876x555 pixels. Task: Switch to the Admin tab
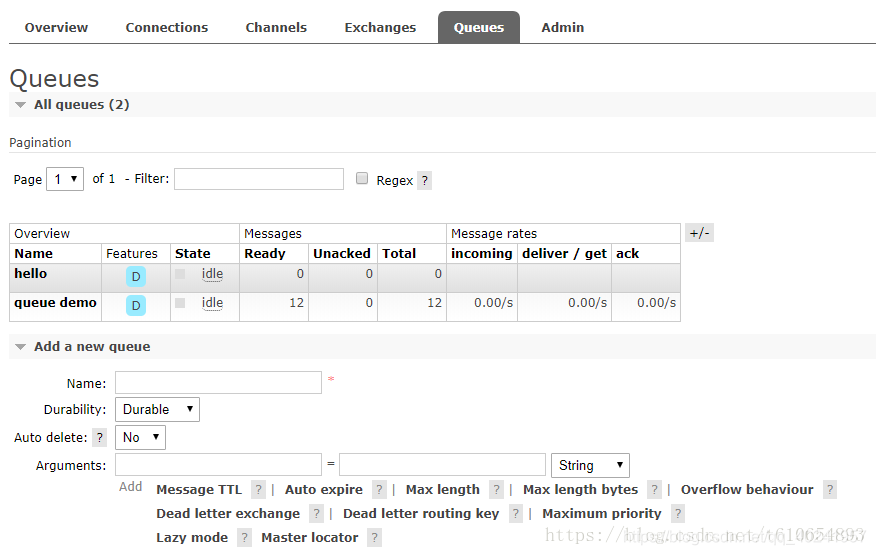(563, 27)
